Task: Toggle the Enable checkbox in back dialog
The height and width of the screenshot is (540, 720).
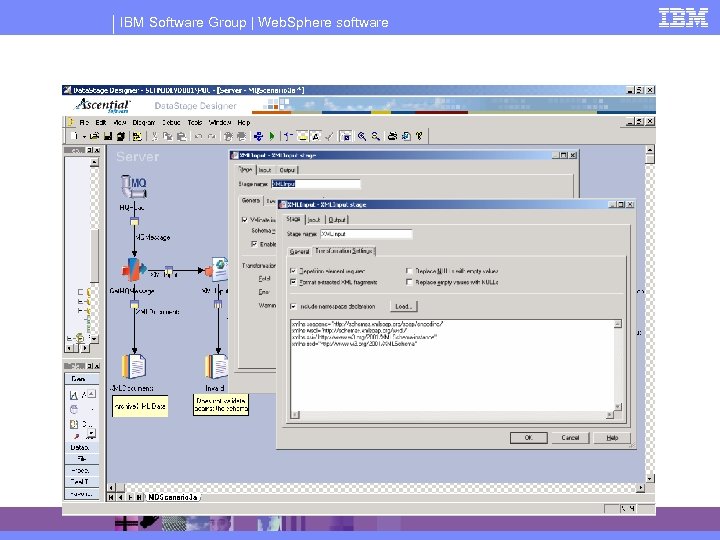Action: click(254, 244)
